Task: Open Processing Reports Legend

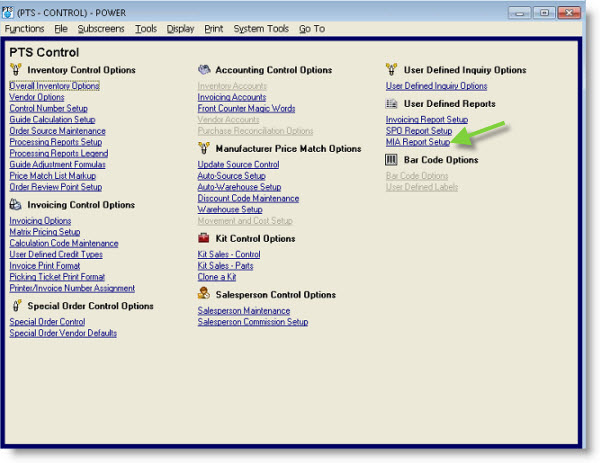Action: (x=59, y=153)
